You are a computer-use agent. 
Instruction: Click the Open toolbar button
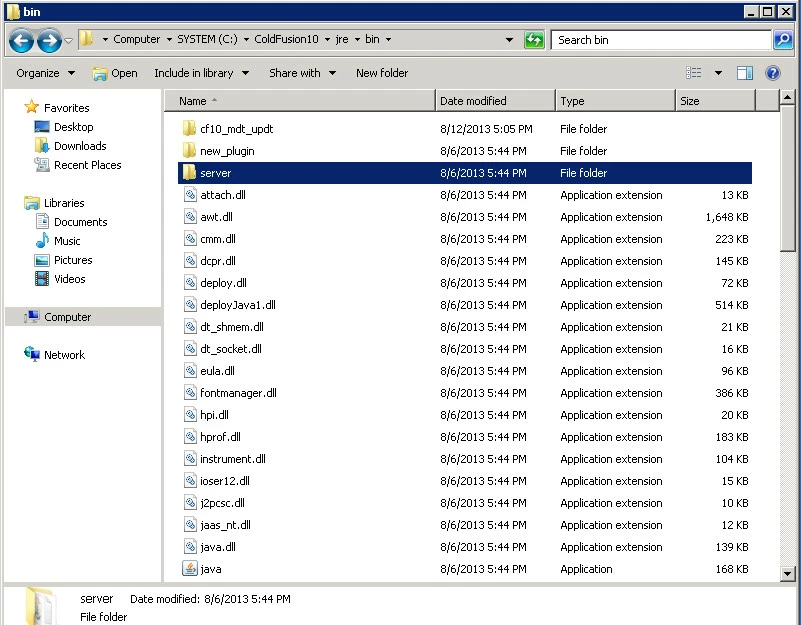(x=115, y=73)
